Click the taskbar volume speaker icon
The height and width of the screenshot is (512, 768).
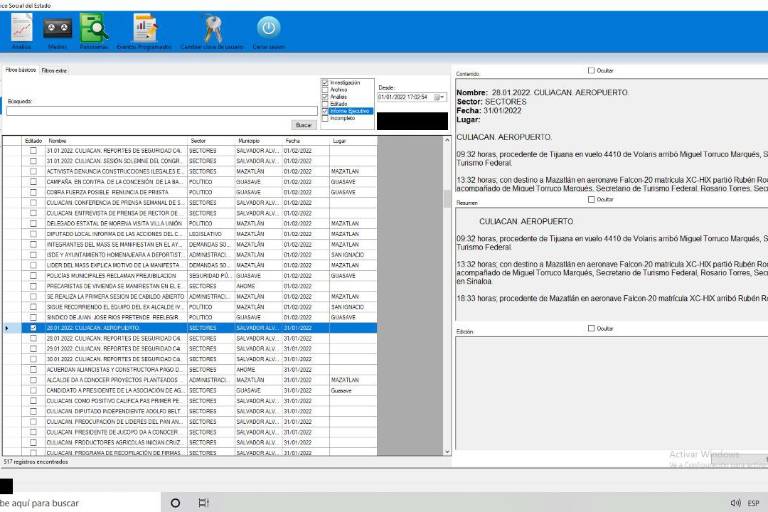735,503
